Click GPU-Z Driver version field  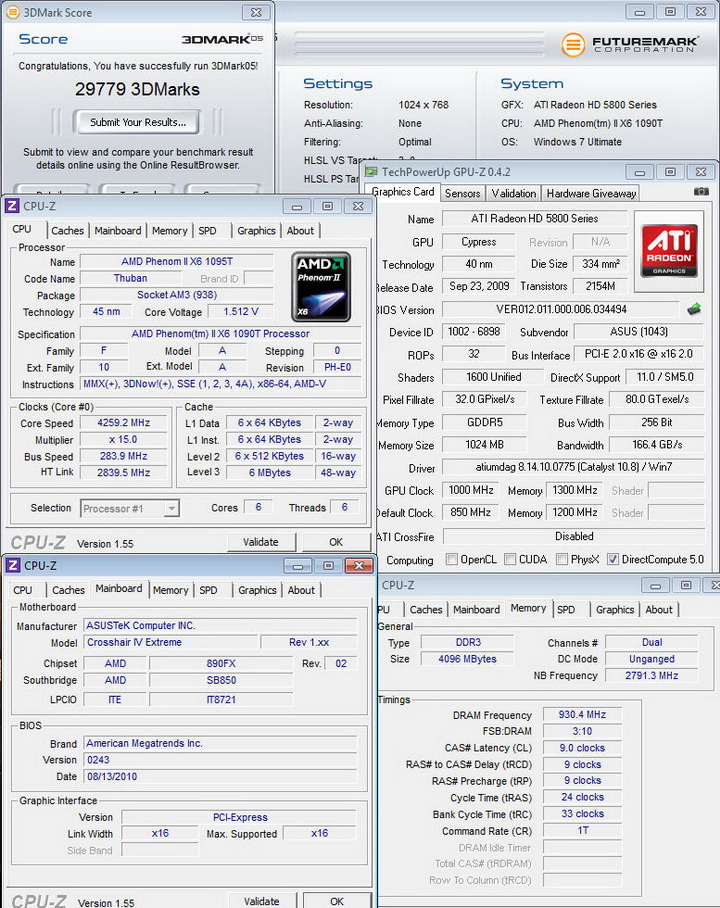(573, 467)
